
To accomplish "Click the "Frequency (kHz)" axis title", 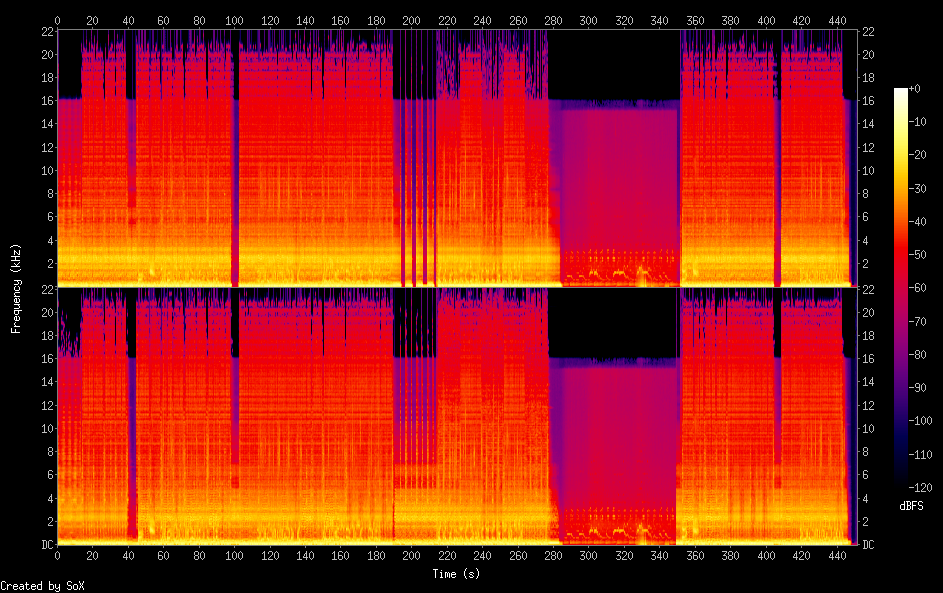I will pos(16,289).
